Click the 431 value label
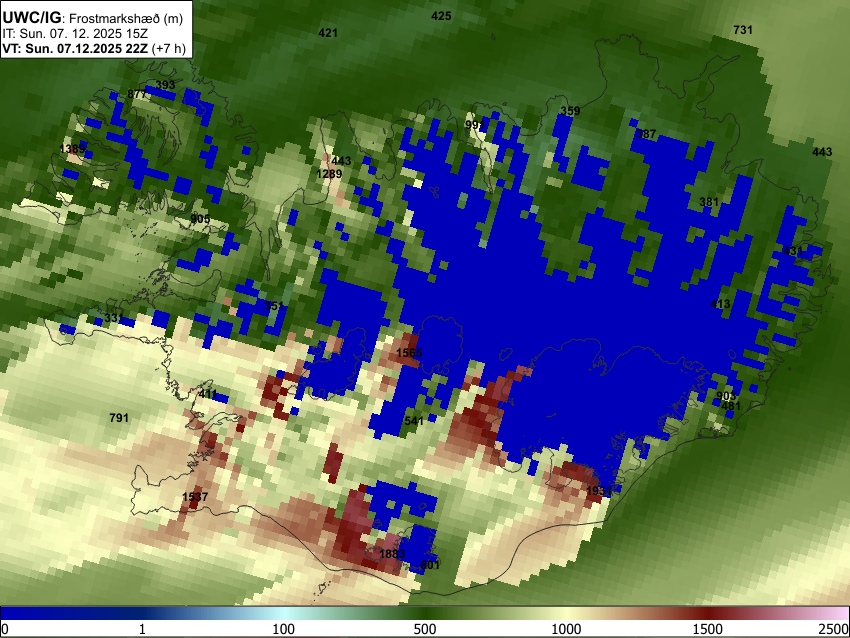Image resolution: width=850 pixels, height=638 pixels. [x=793, y=251]
